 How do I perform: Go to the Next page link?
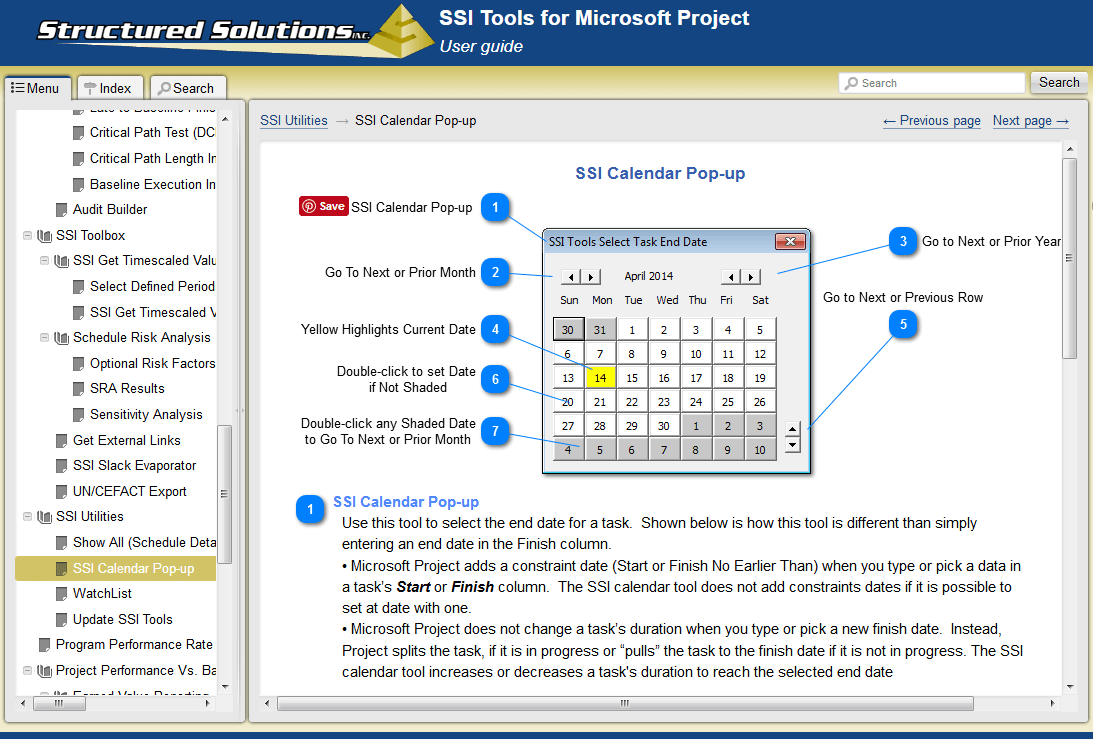pyautogui.click(x=1031, y=121)
